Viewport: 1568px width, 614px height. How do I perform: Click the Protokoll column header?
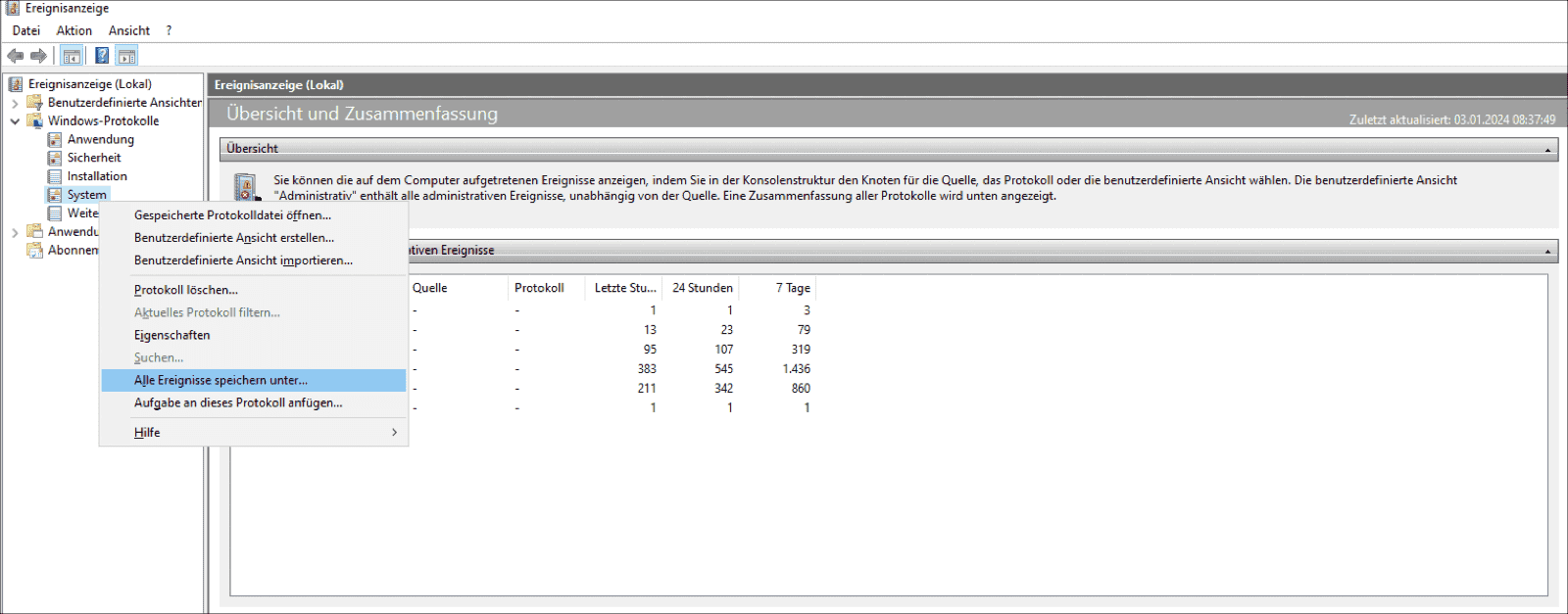[x=547, y=288]
